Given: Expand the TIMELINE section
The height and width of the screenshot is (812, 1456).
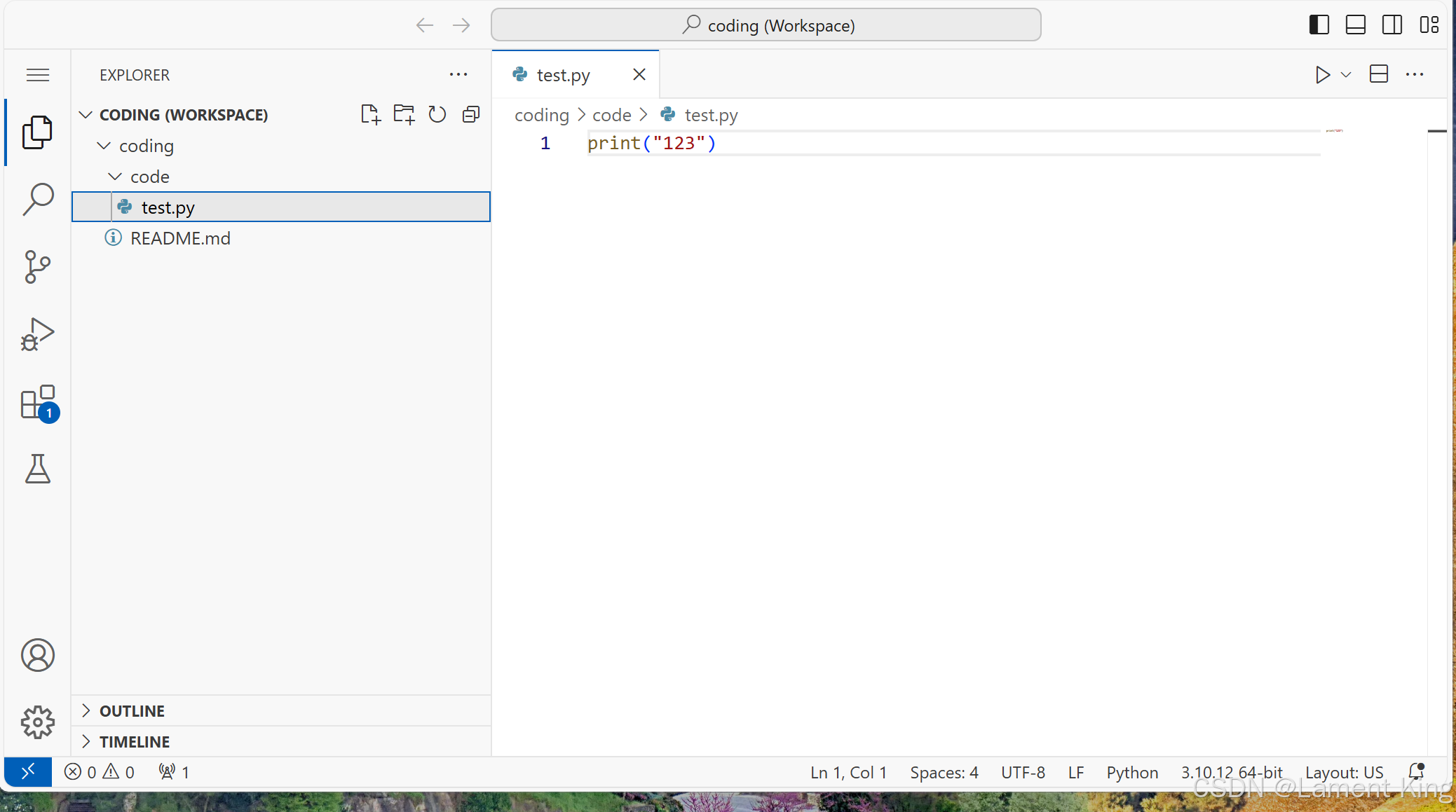Looking at the screenshot, I should [135, 741].
